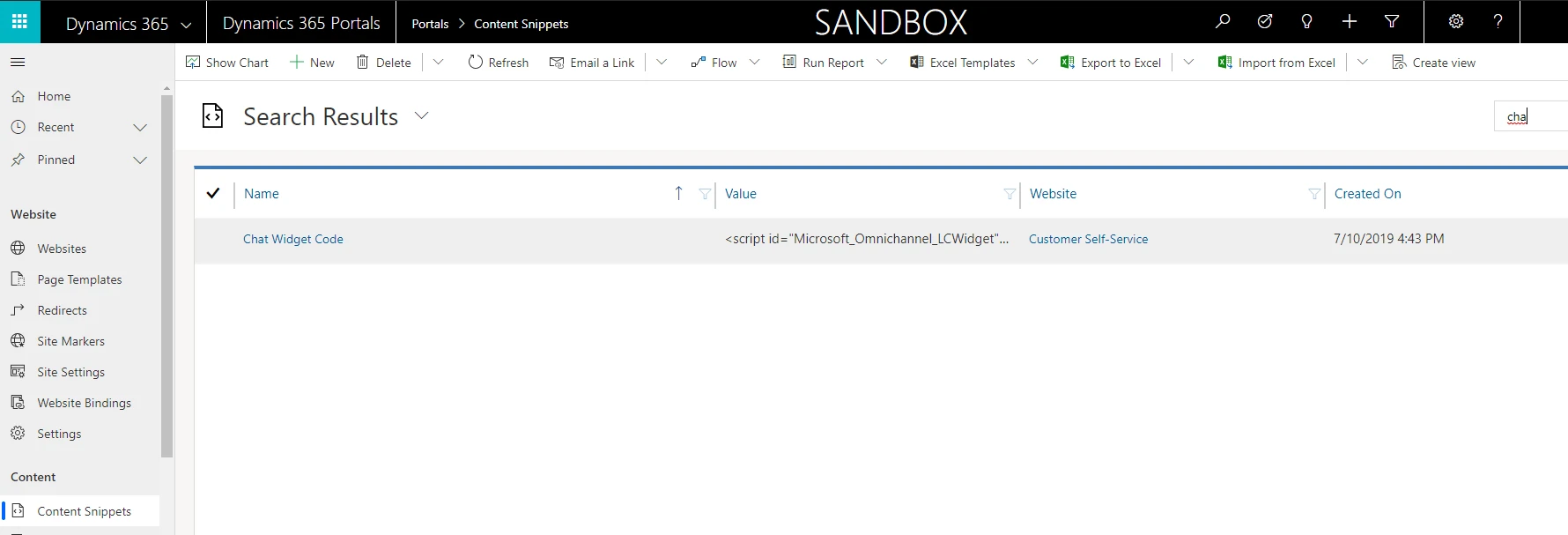The width and height of the screenshot is (1568, 535).
Task: Open the Chat Widget Code record
Action: pyautogui.click(x=293, y=239)
